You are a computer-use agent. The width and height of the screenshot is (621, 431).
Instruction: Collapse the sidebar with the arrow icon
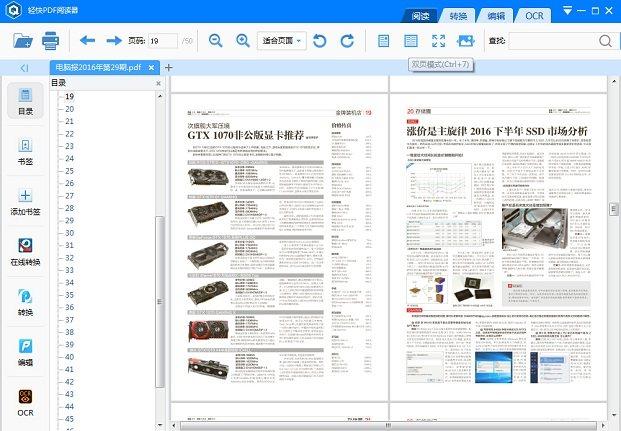click(x=24, y=68)
